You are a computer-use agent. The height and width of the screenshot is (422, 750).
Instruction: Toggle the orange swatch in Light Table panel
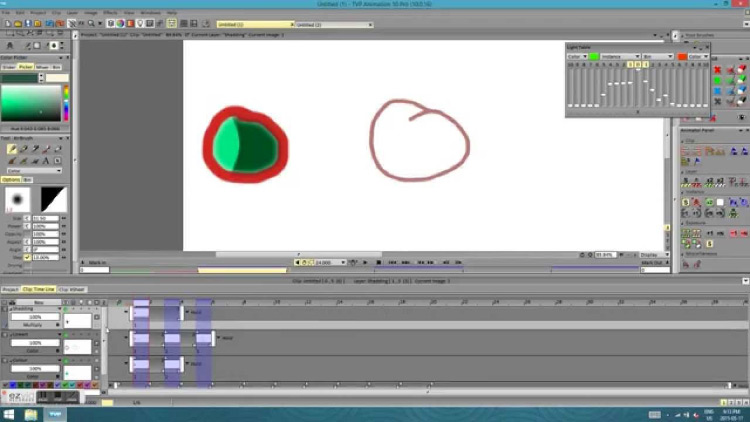tap(682, 56)
